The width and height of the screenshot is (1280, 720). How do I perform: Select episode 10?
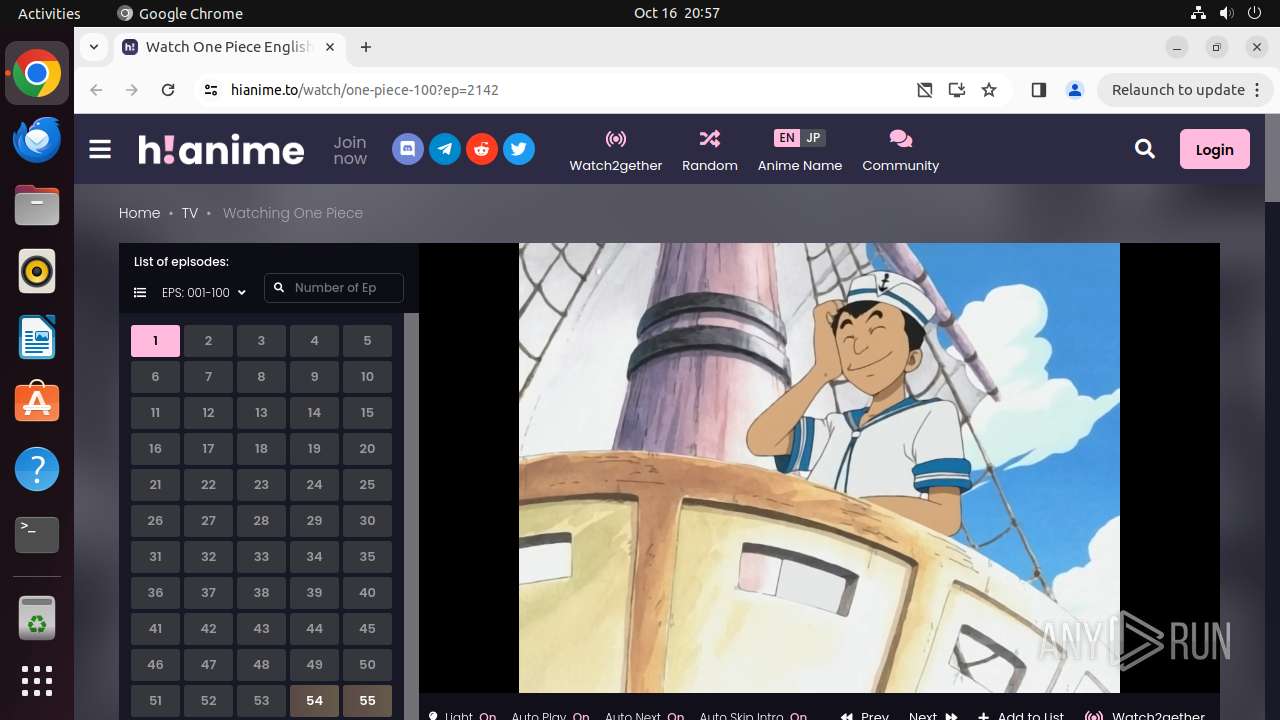(x=367, y=377)
